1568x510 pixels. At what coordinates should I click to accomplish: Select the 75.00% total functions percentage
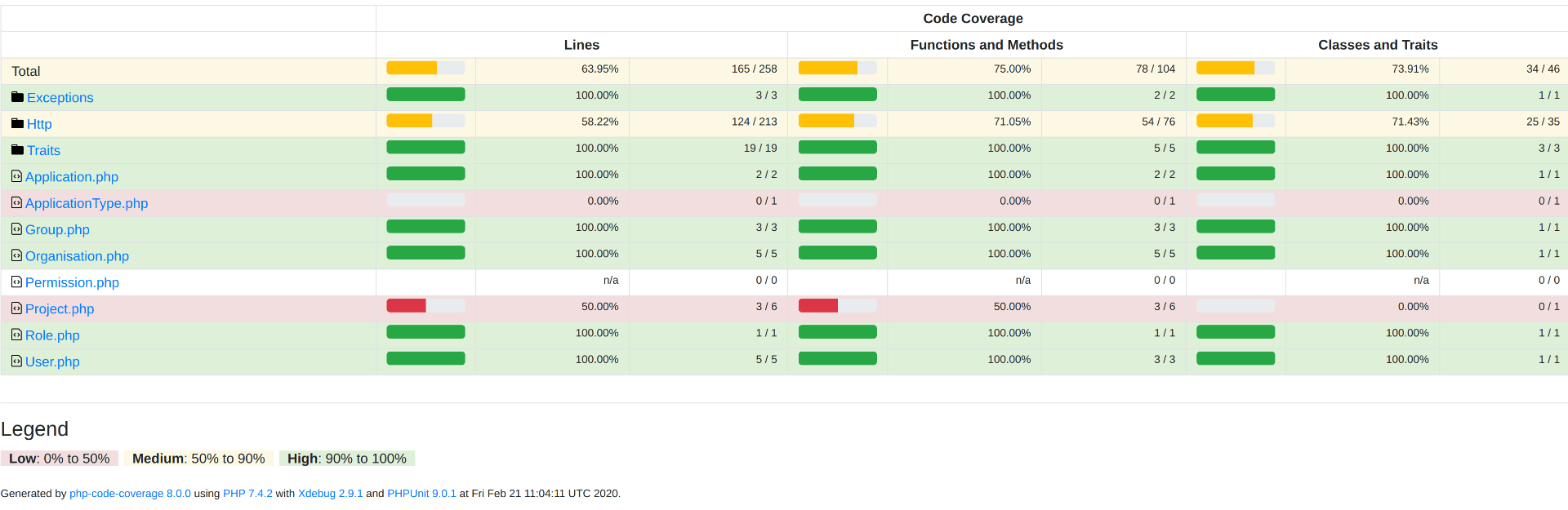click(1012, 69)
